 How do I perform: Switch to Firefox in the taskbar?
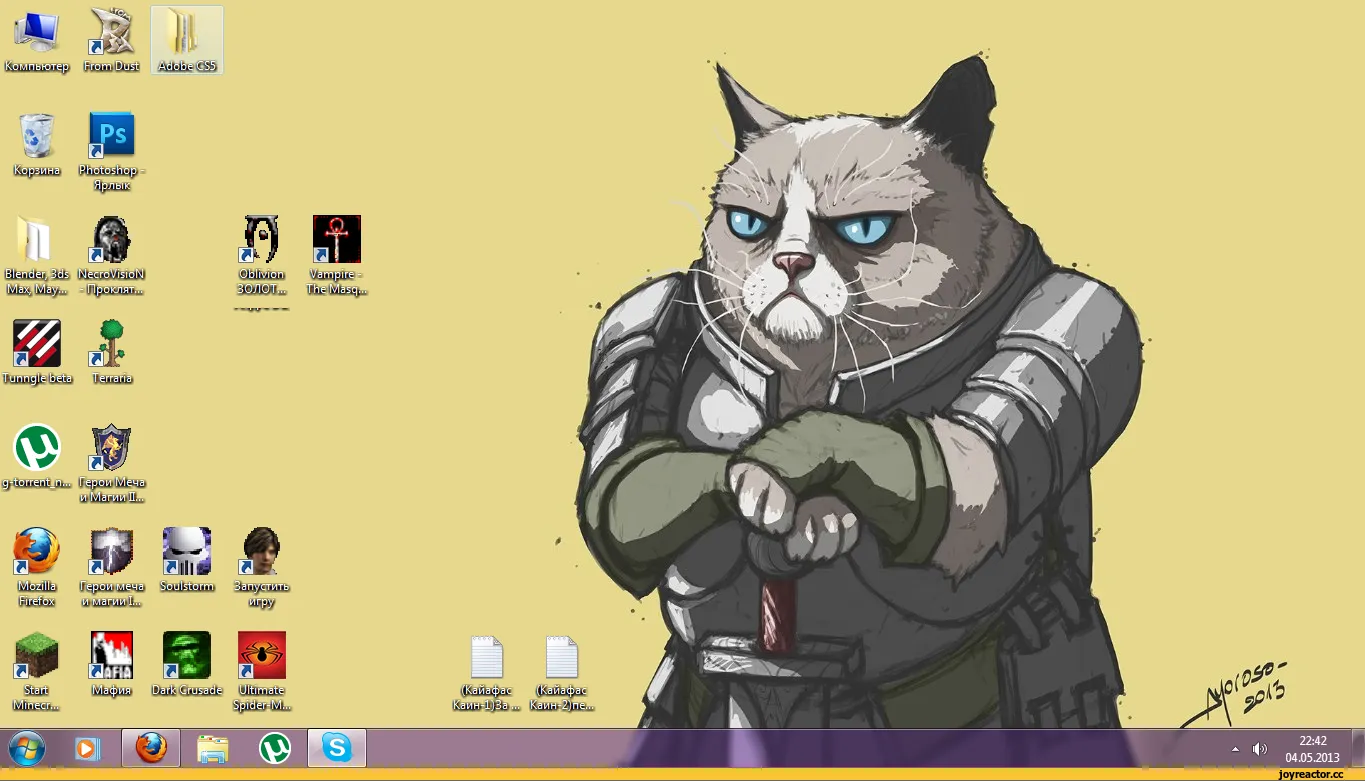pos(151,748)
